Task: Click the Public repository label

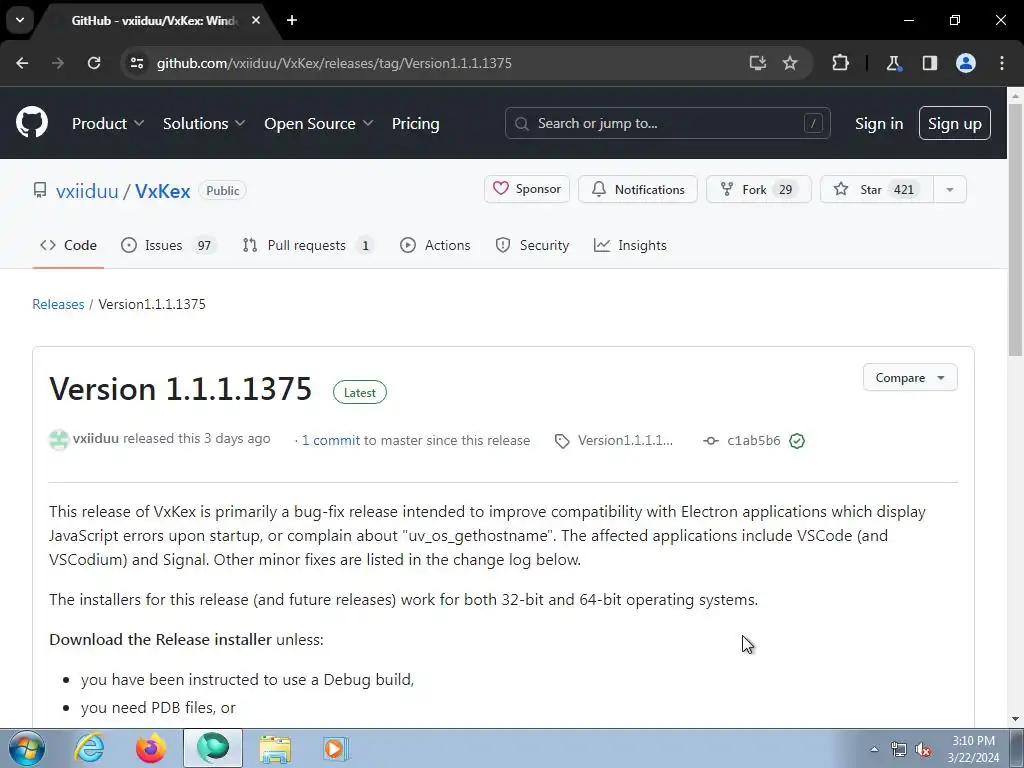Action: pyautogui.click(x=223, y=191)
